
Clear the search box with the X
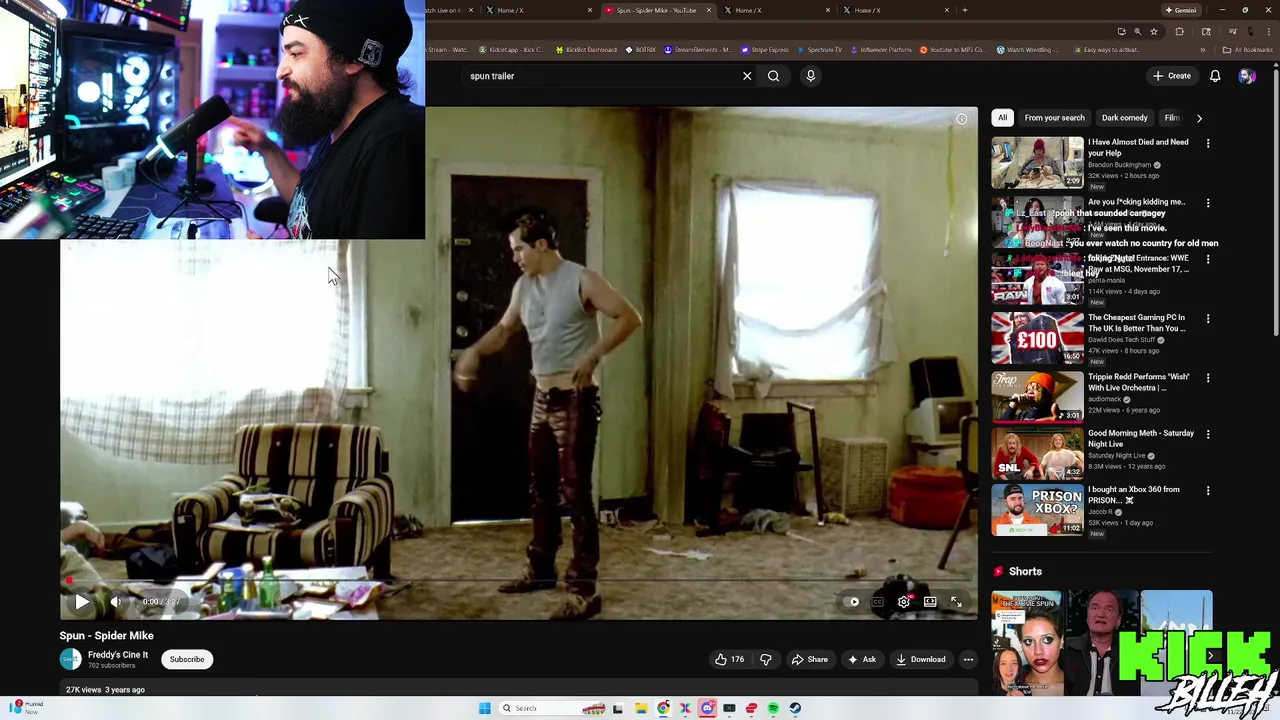click(747, 76)
